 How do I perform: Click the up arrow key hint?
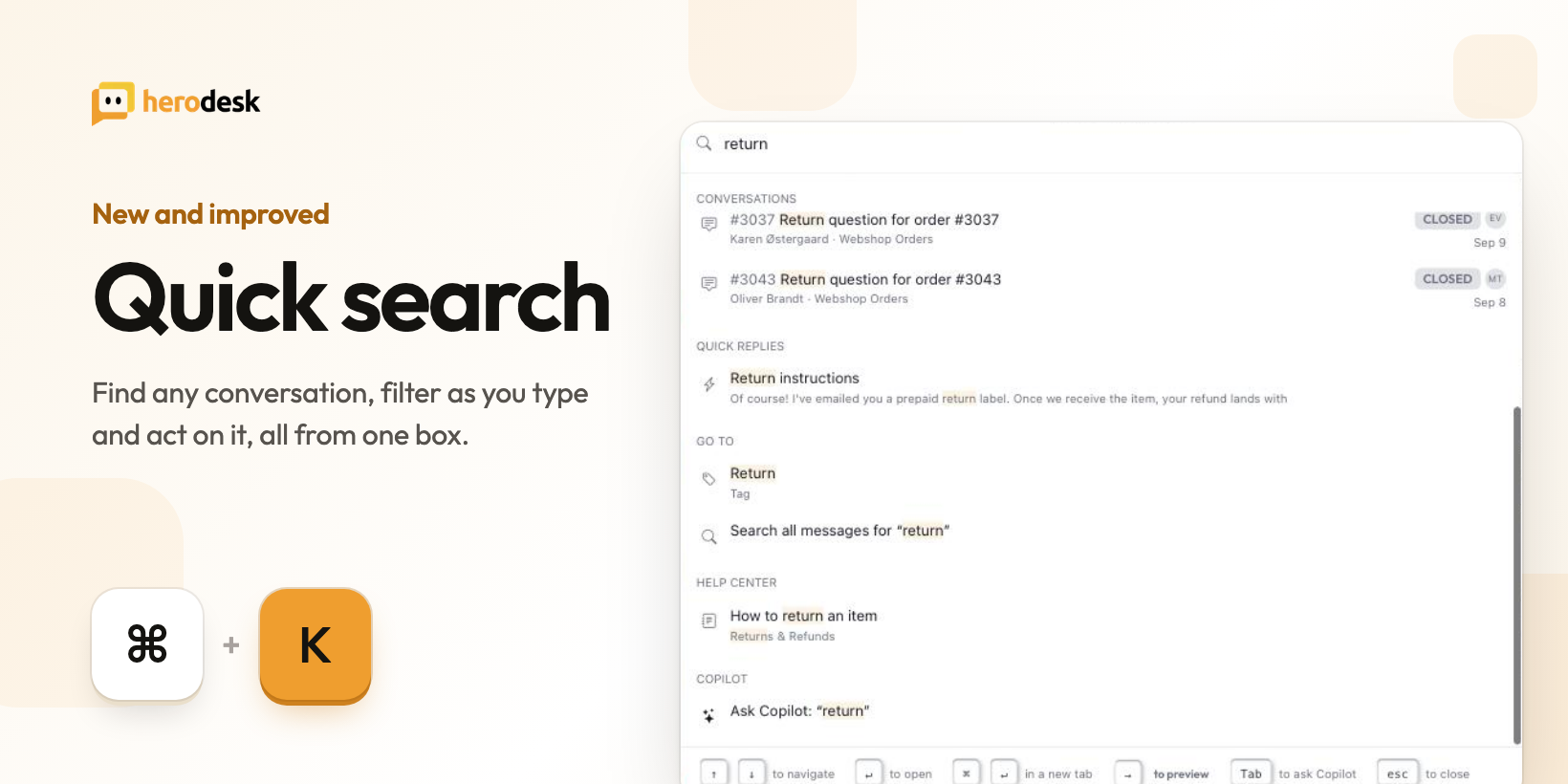(714, 773)
